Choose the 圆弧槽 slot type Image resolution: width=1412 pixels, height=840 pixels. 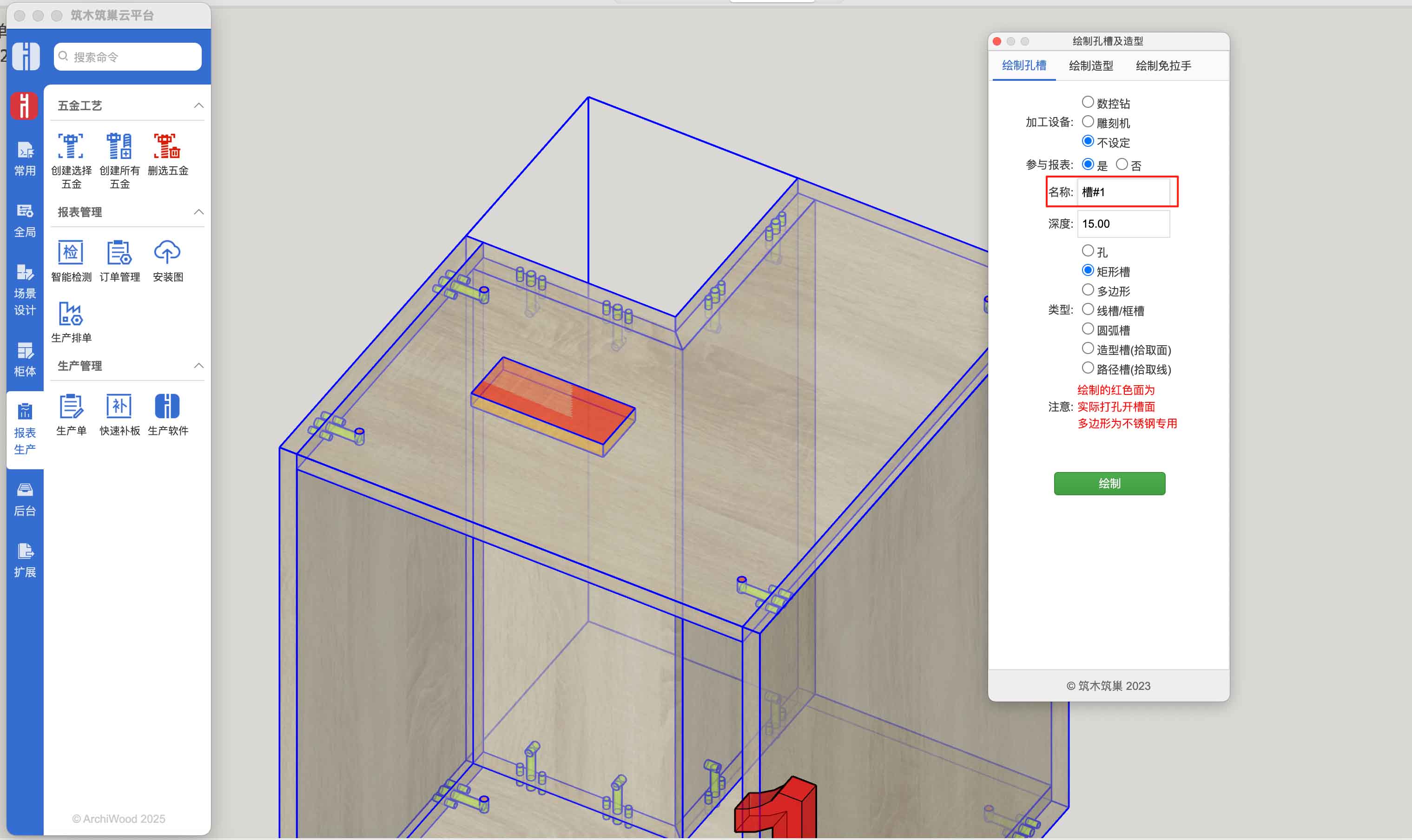(1087, 329)
